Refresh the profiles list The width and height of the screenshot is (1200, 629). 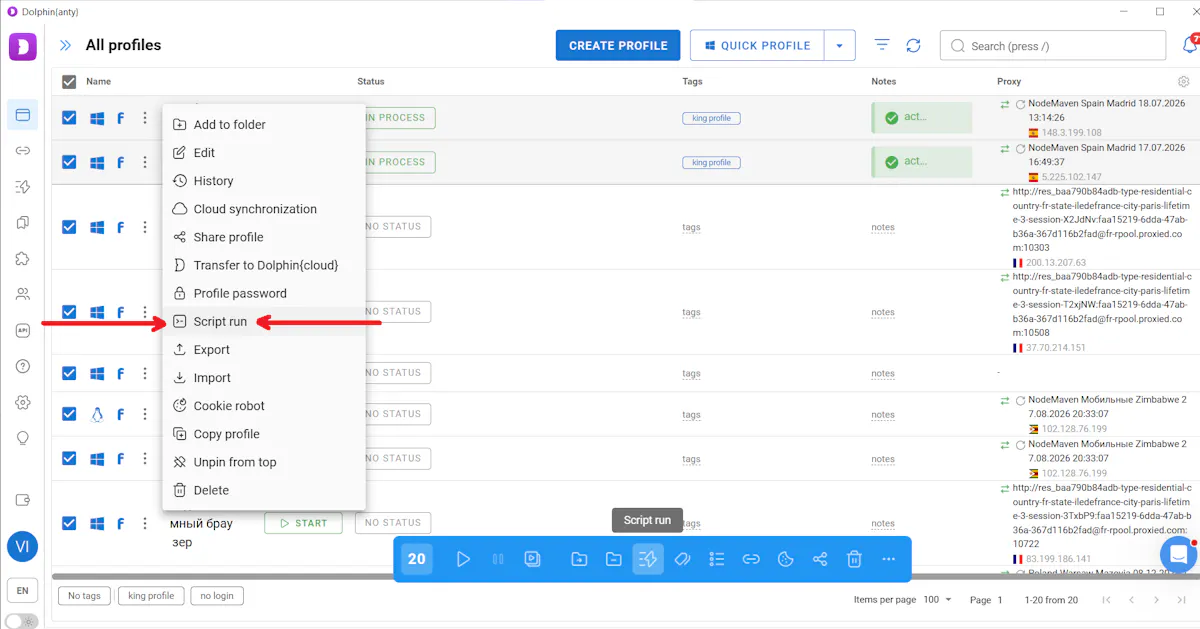coord(913,45)
